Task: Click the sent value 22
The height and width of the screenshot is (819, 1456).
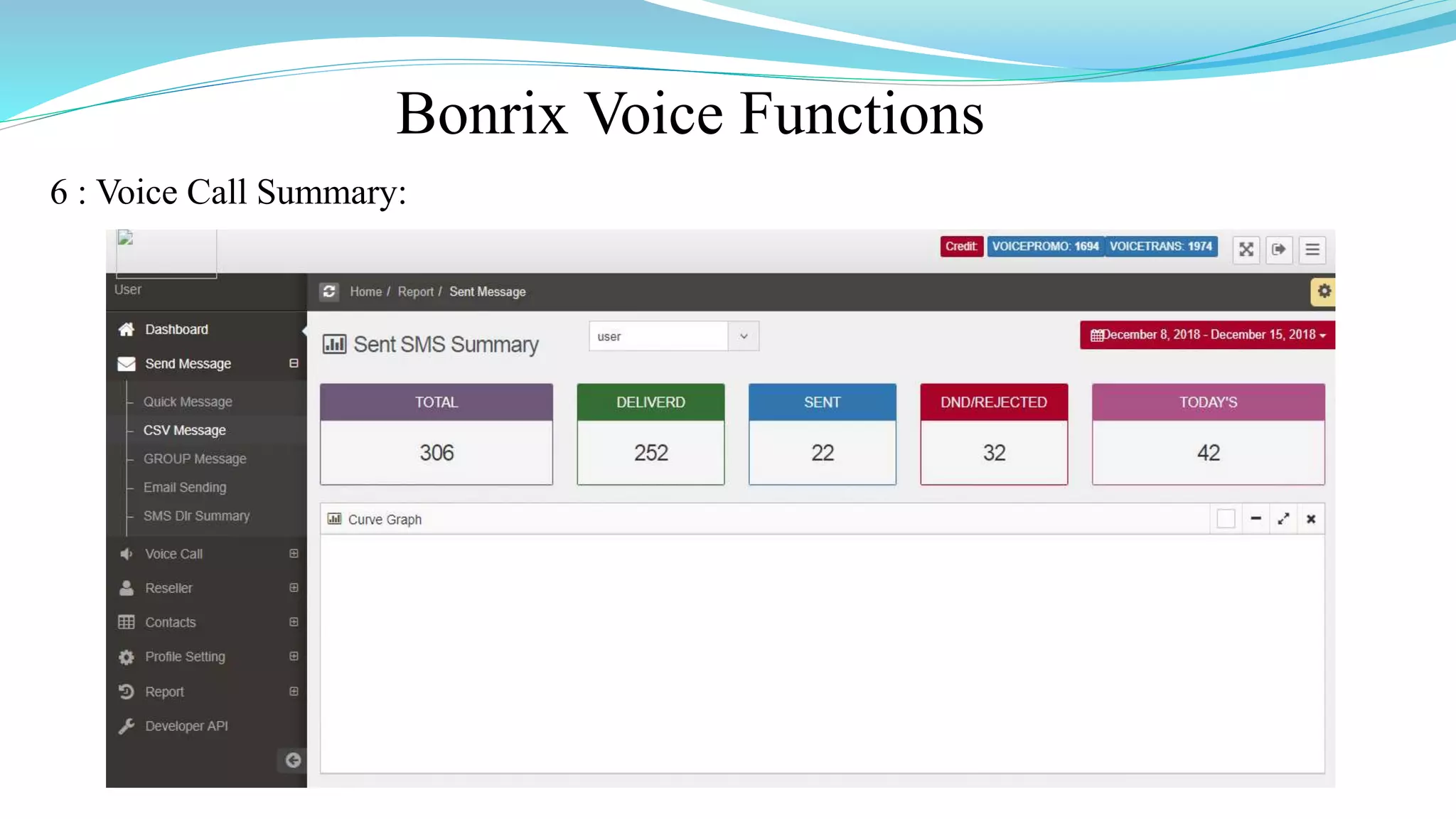Action: 823,453
